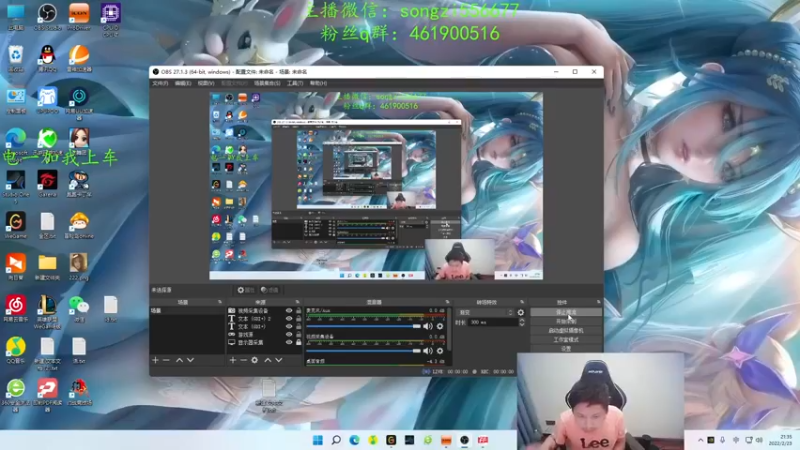Open taskbar Search magnifier icon

336,440
